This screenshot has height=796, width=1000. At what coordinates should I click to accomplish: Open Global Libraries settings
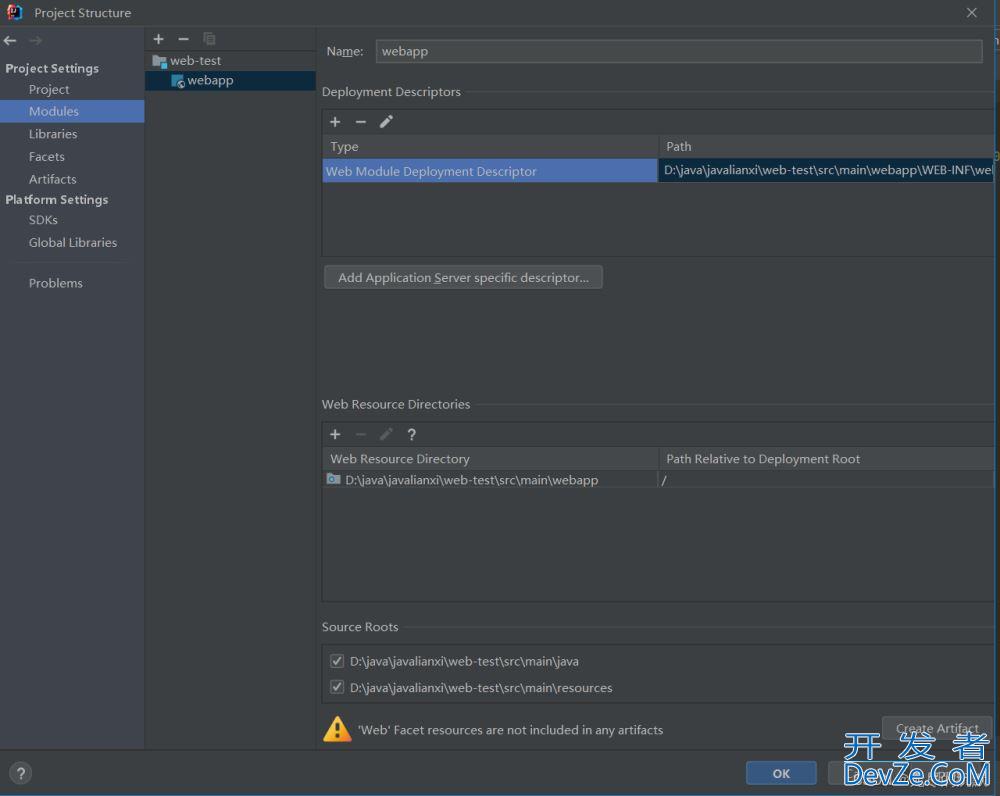[73, 242]
